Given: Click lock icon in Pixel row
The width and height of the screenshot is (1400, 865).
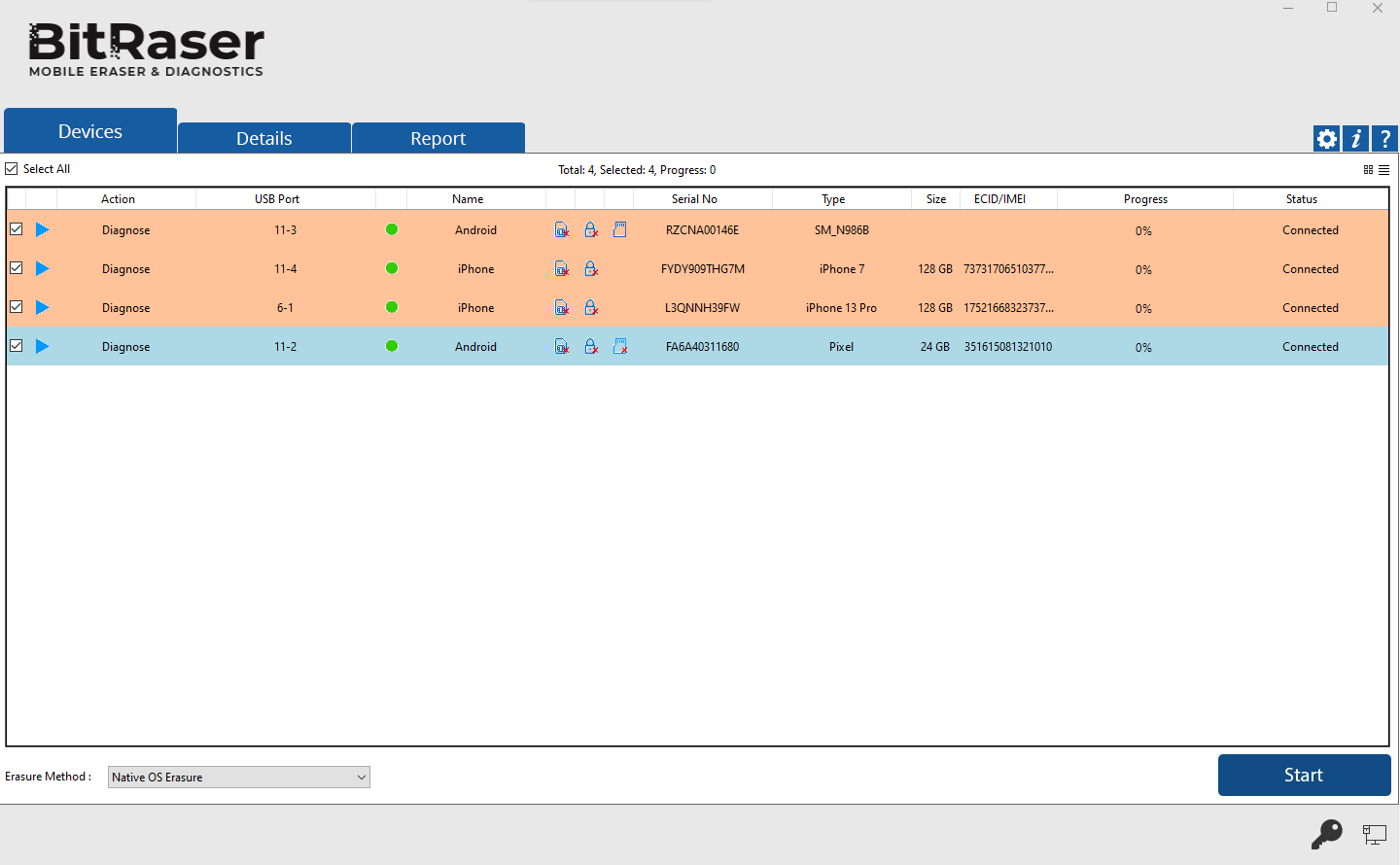Looking at the screenshot, I should (x=591, y=347).
